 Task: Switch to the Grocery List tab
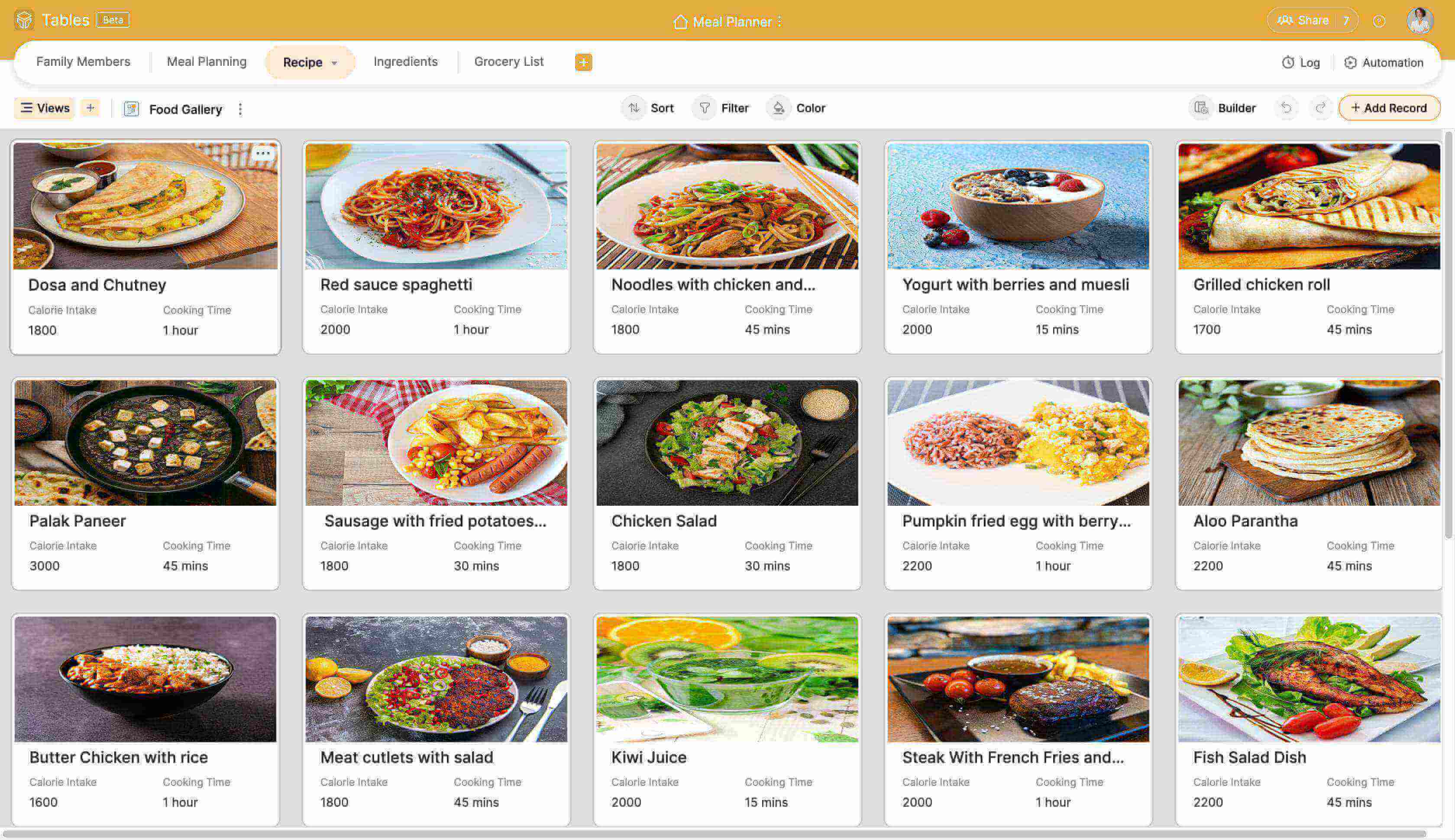[509, 62]
